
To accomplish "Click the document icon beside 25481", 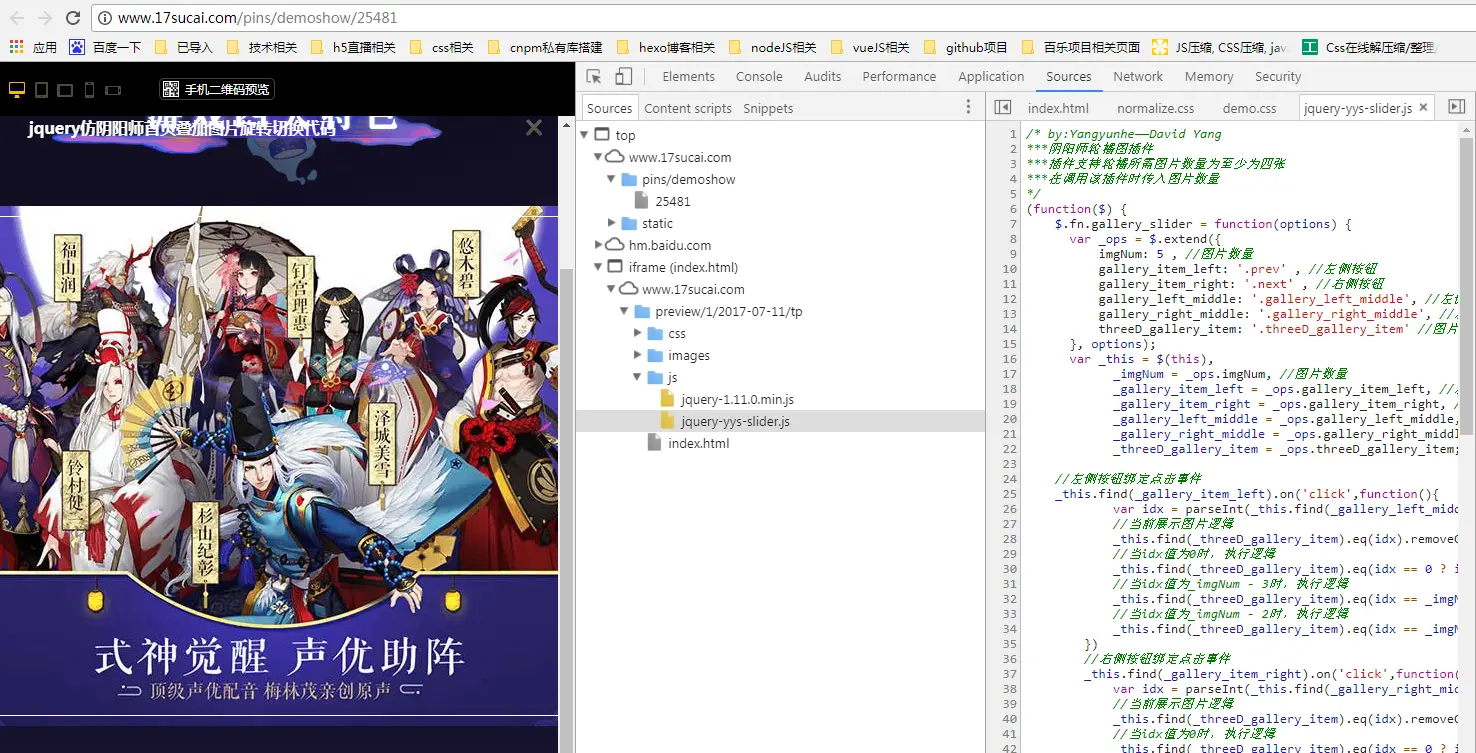I will (642, 201).
